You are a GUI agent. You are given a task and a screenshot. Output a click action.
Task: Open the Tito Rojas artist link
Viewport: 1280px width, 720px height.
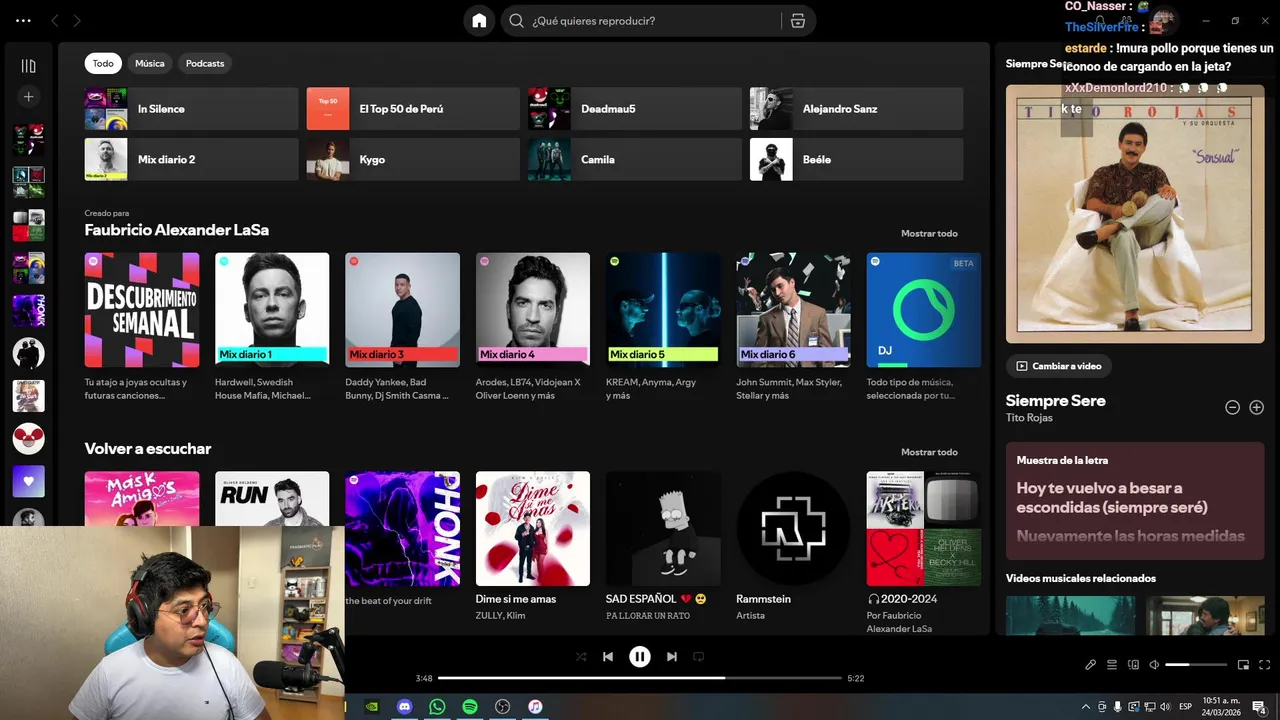coord(1029,418)
